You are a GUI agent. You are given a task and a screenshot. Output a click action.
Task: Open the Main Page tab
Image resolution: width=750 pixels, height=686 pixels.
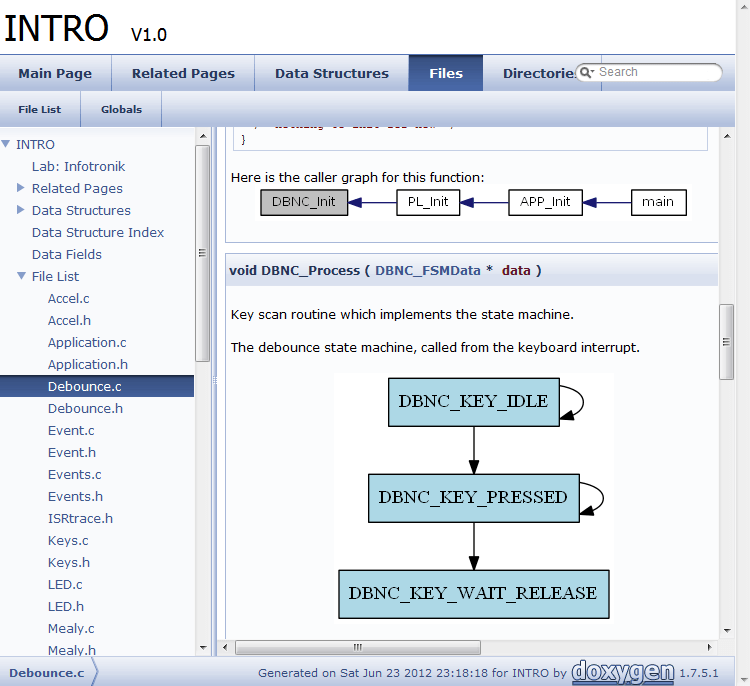pos(55,73)
